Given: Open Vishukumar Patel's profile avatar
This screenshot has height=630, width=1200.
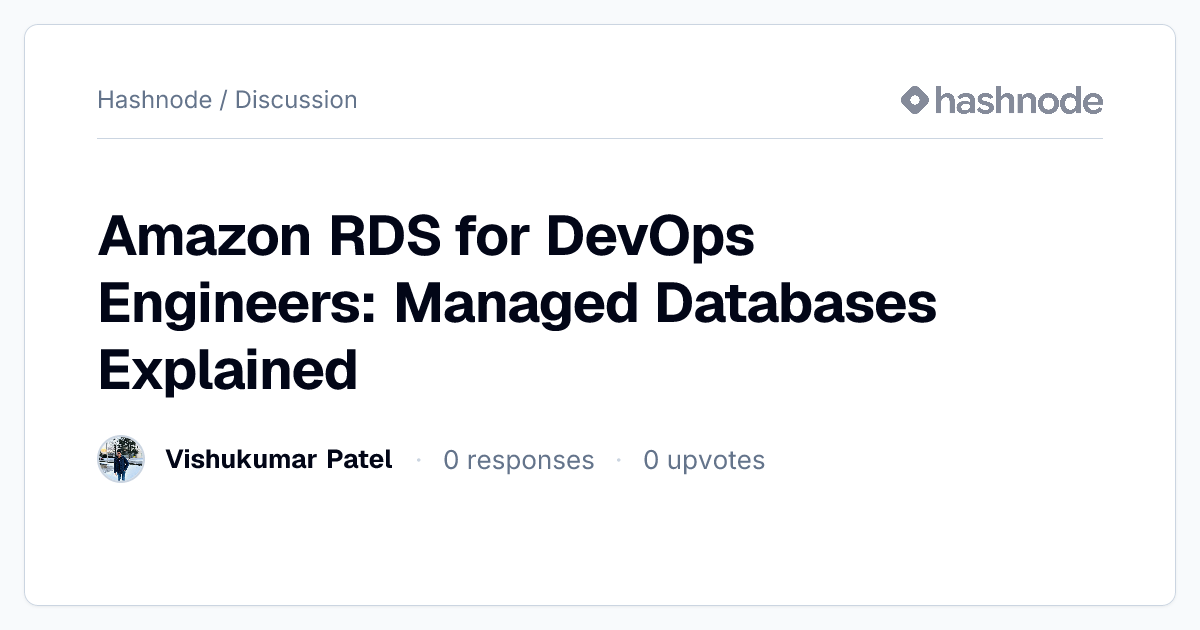Looking at the screenshot, I should click(x=121, y=459).
